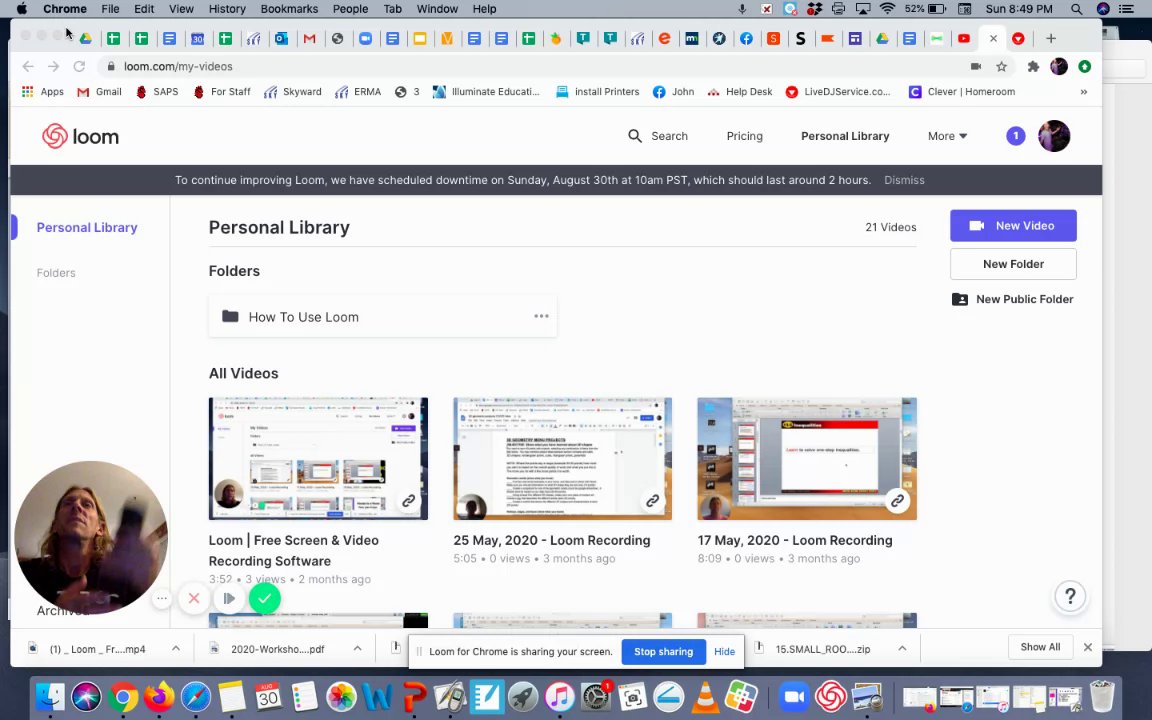
Task: Open the 17 May, 2020 recording thumbnail
Action: 807,458
